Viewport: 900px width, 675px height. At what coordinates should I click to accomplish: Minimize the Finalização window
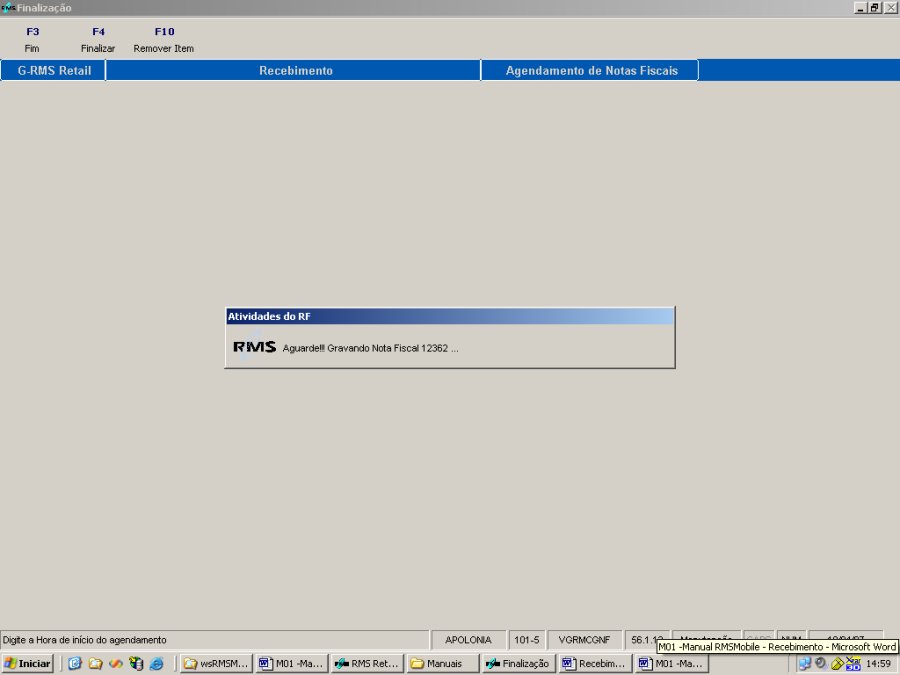860,7
